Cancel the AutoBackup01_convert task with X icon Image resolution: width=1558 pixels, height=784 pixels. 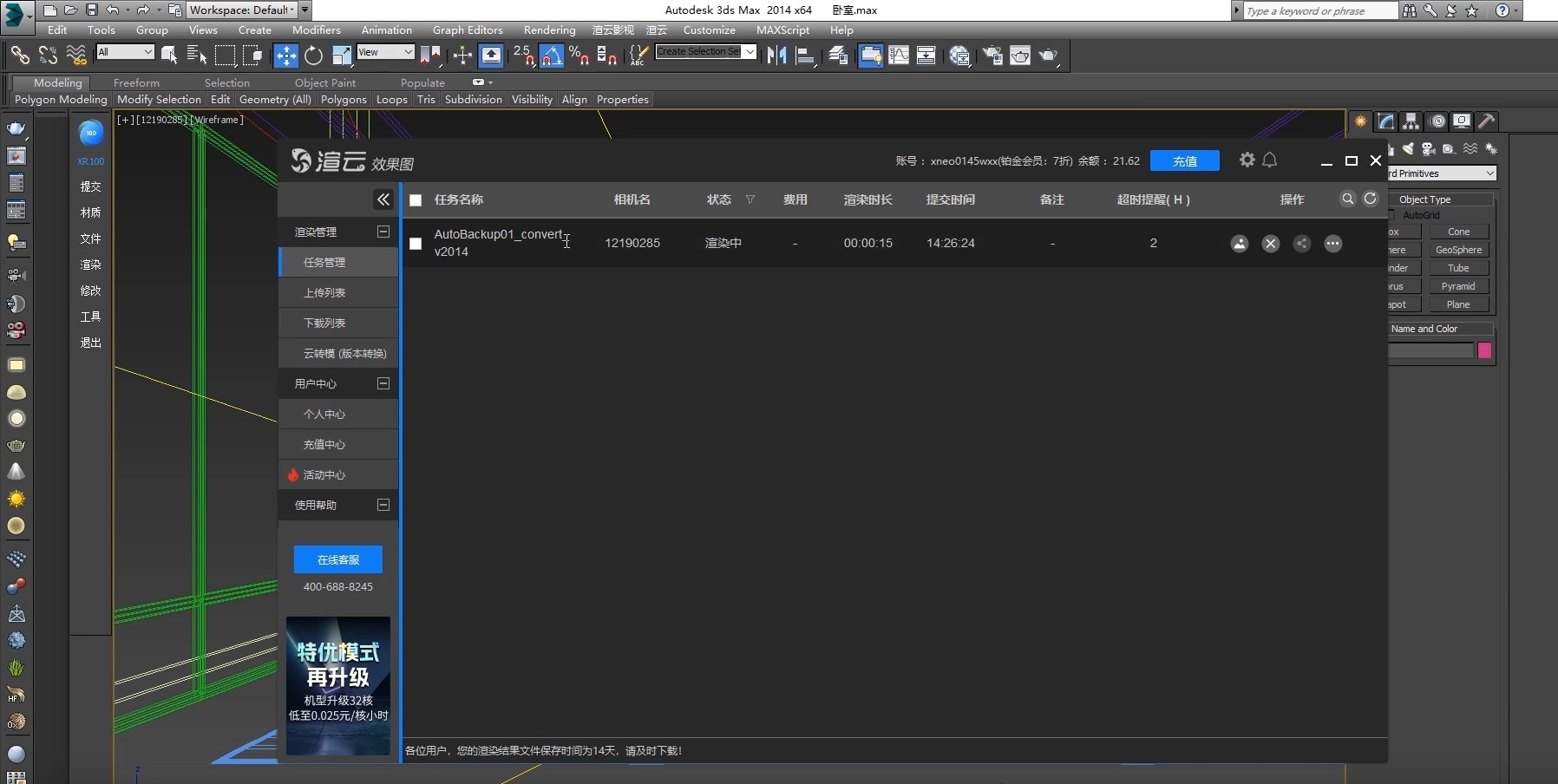(1271, 244)
